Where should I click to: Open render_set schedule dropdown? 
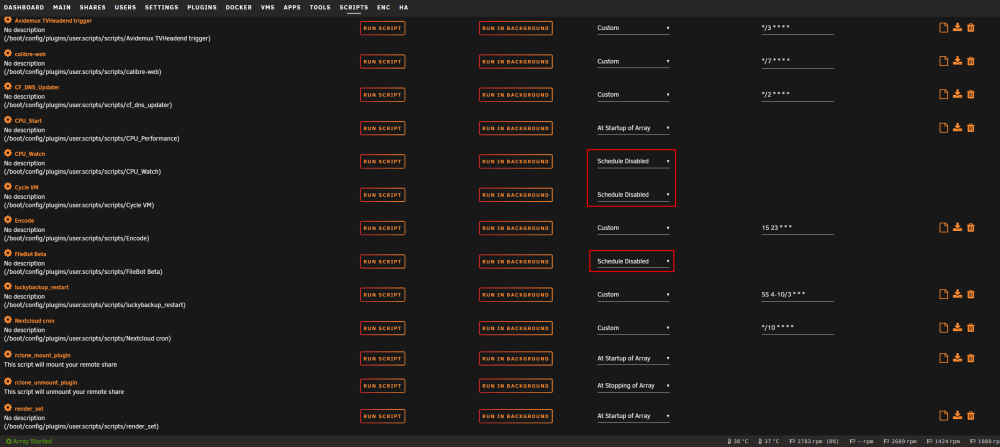click(x=633, y=416)
